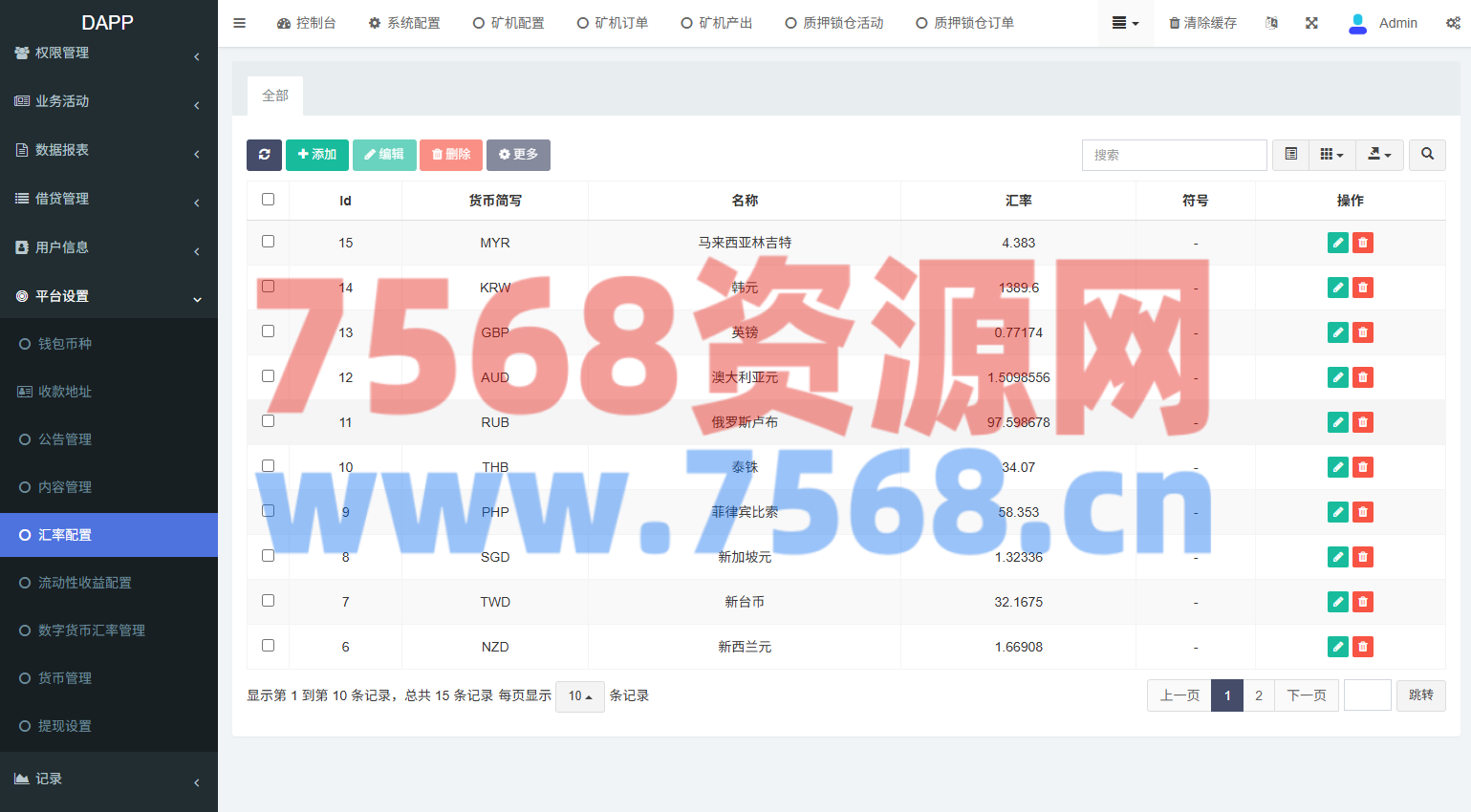Open the page size dropdown showing 10
Screen dimensions: 1471x812
pos(579,696)
